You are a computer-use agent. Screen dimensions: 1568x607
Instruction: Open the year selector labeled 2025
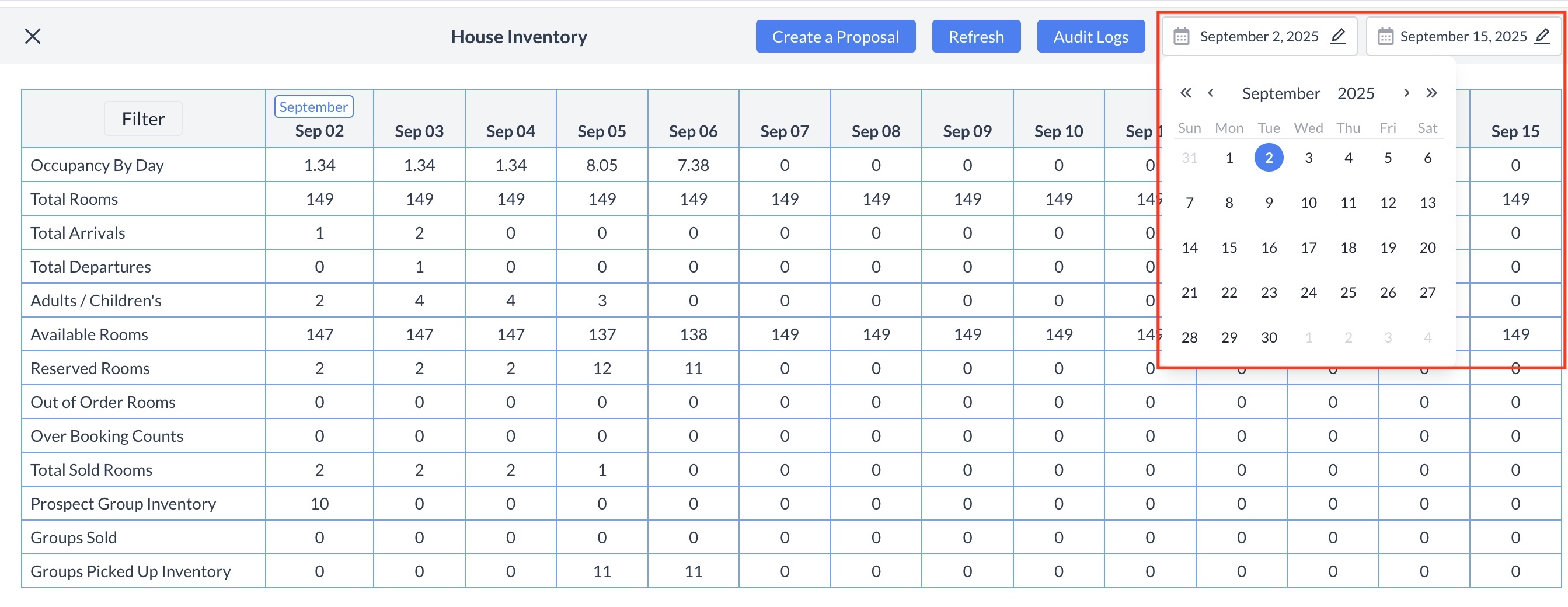pos(1355,94)
